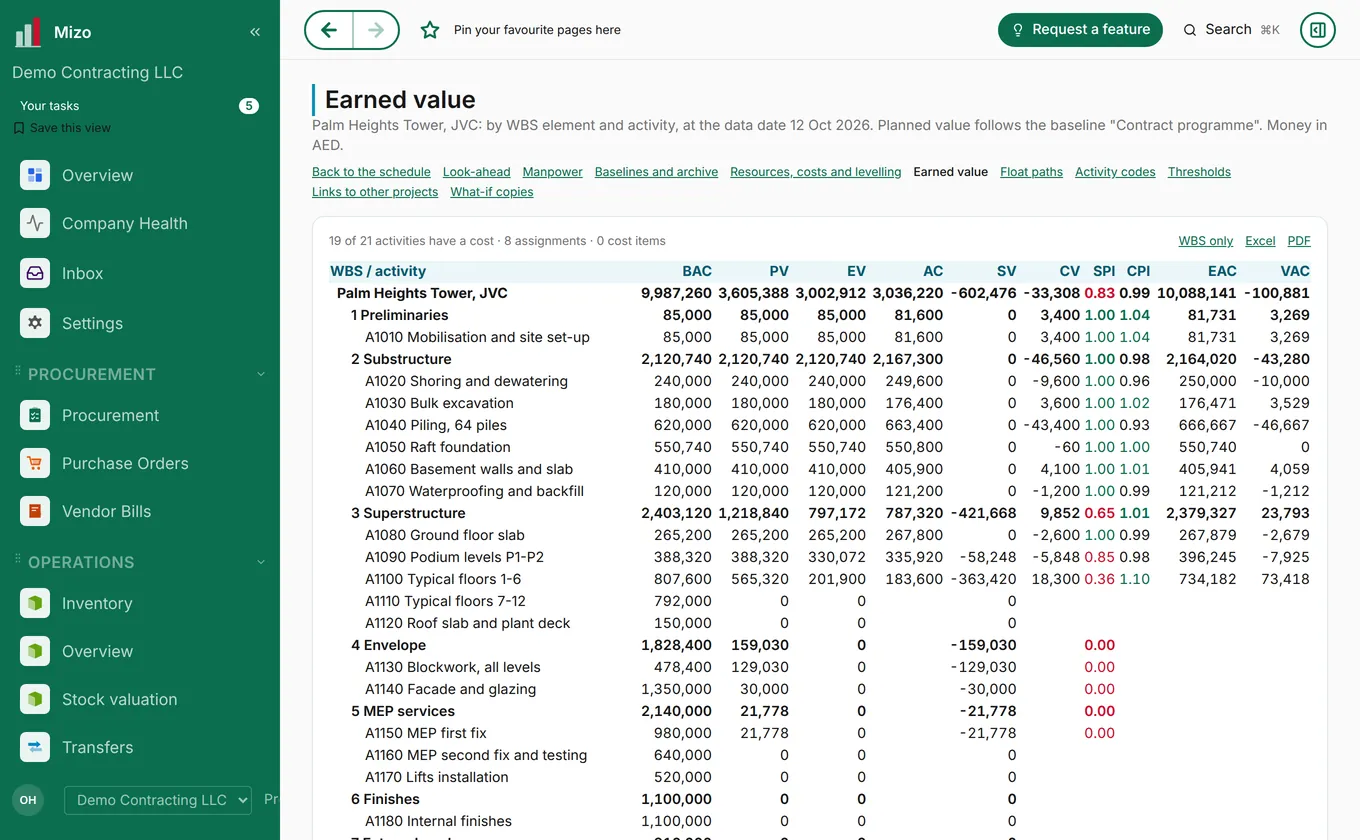Open Procurement page icon

pyautogui.click(x=35, y=415)
